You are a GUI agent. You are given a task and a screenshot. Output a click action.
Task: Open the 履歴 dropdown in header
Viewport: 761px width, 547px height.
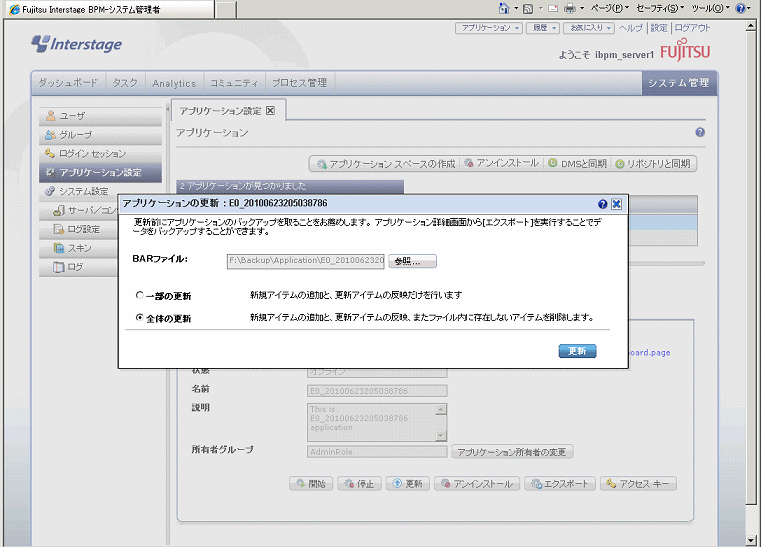point(543,28)
